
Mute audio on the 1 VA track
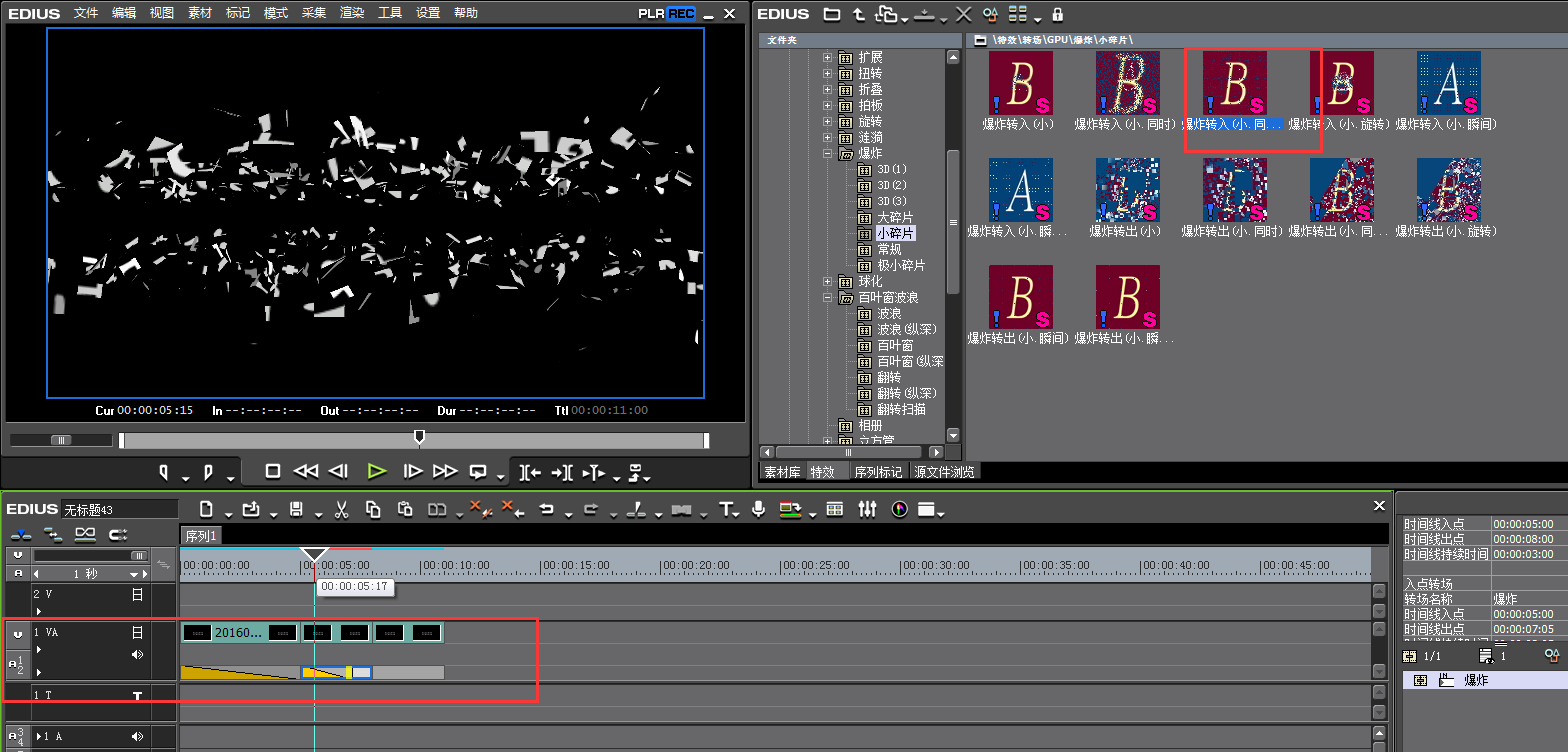pyautogui.click(x=138, y=655)
